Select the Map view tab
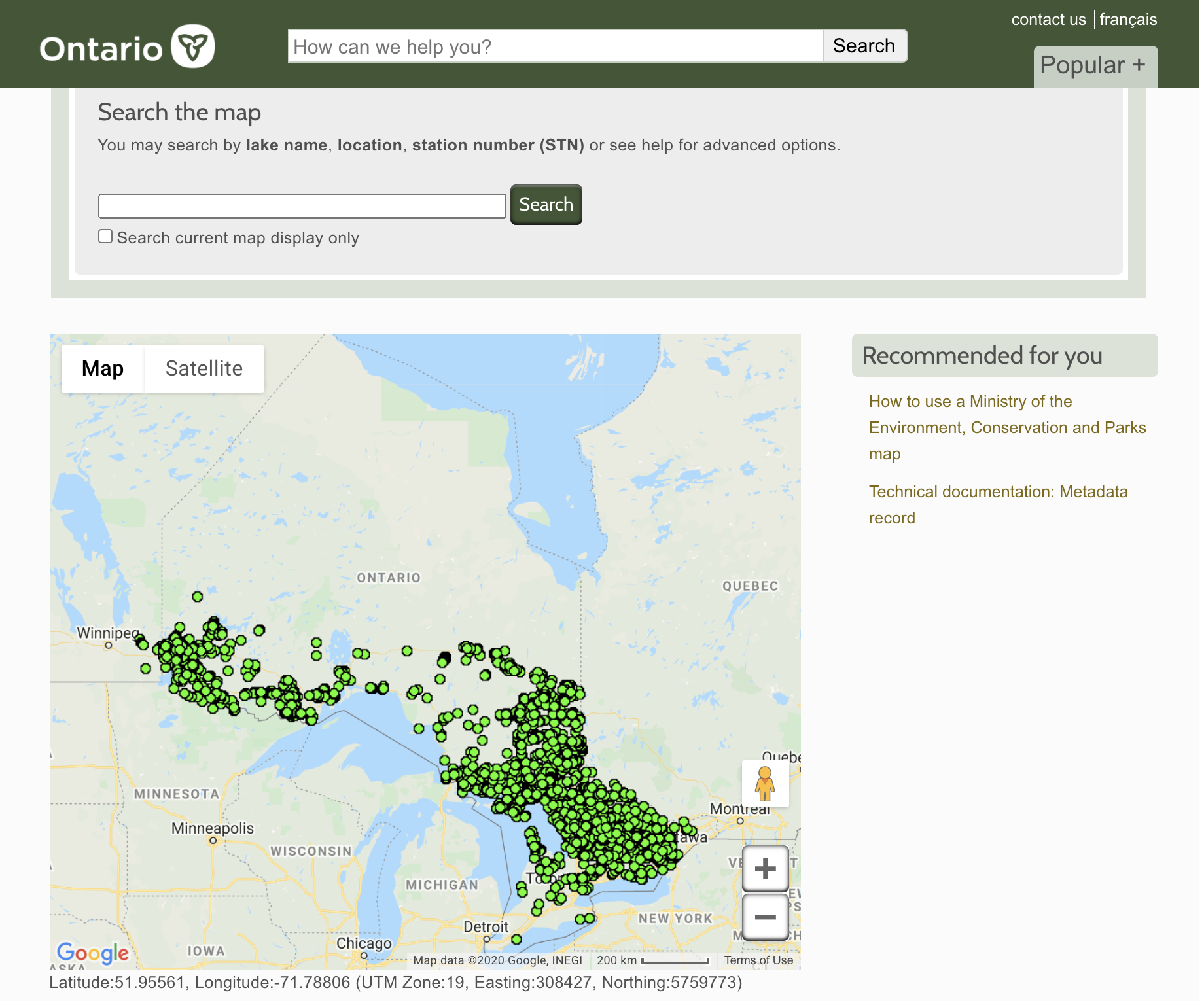 pos(103,369)
